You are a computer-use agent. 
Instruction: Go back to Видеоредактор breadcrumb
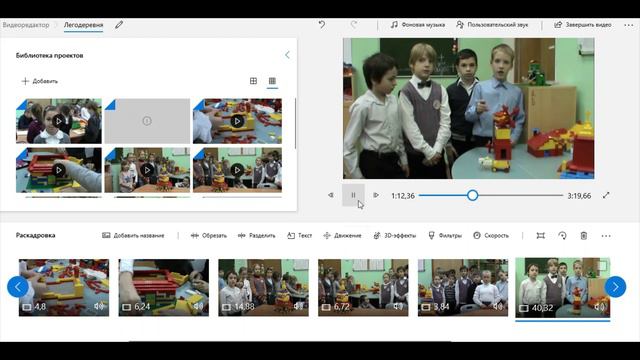tap(26, 25)
